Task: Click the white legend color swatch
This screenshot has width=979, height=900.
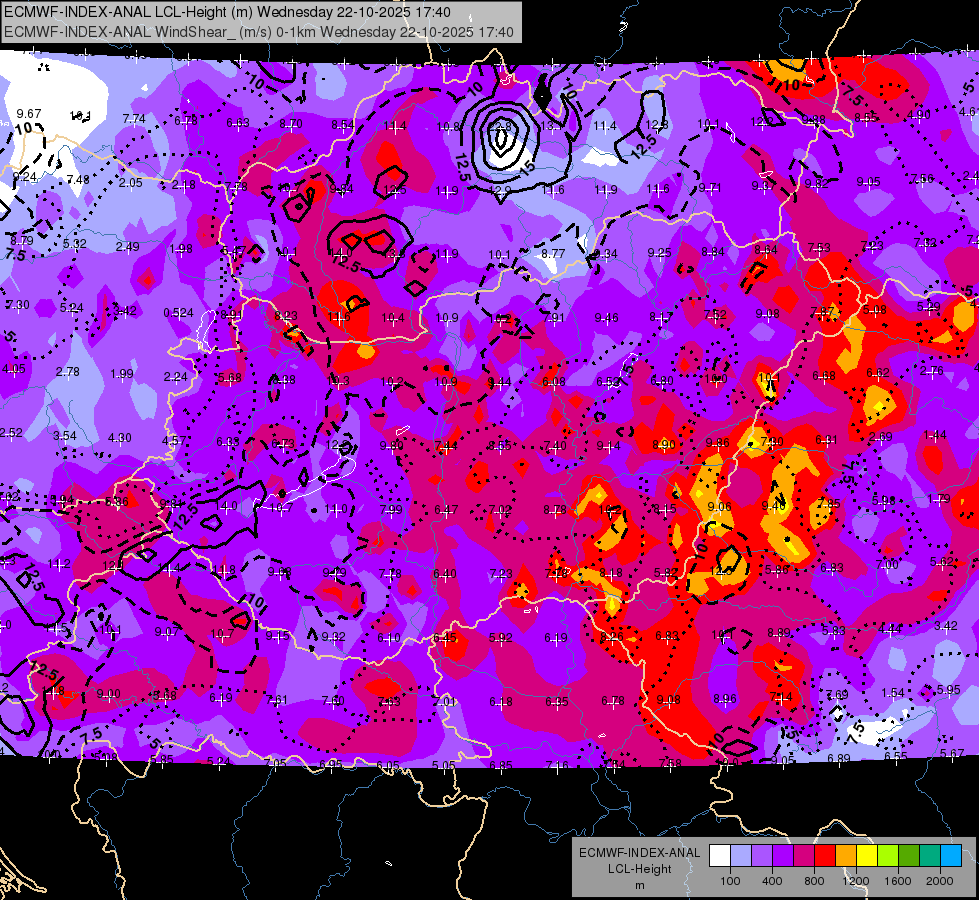Action: (720, 856)
